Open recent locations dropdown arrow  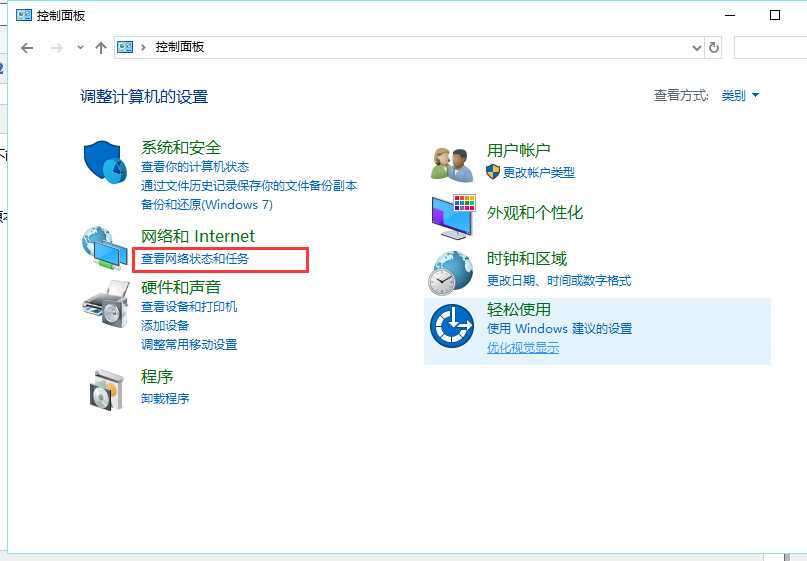tap(80, 47)
